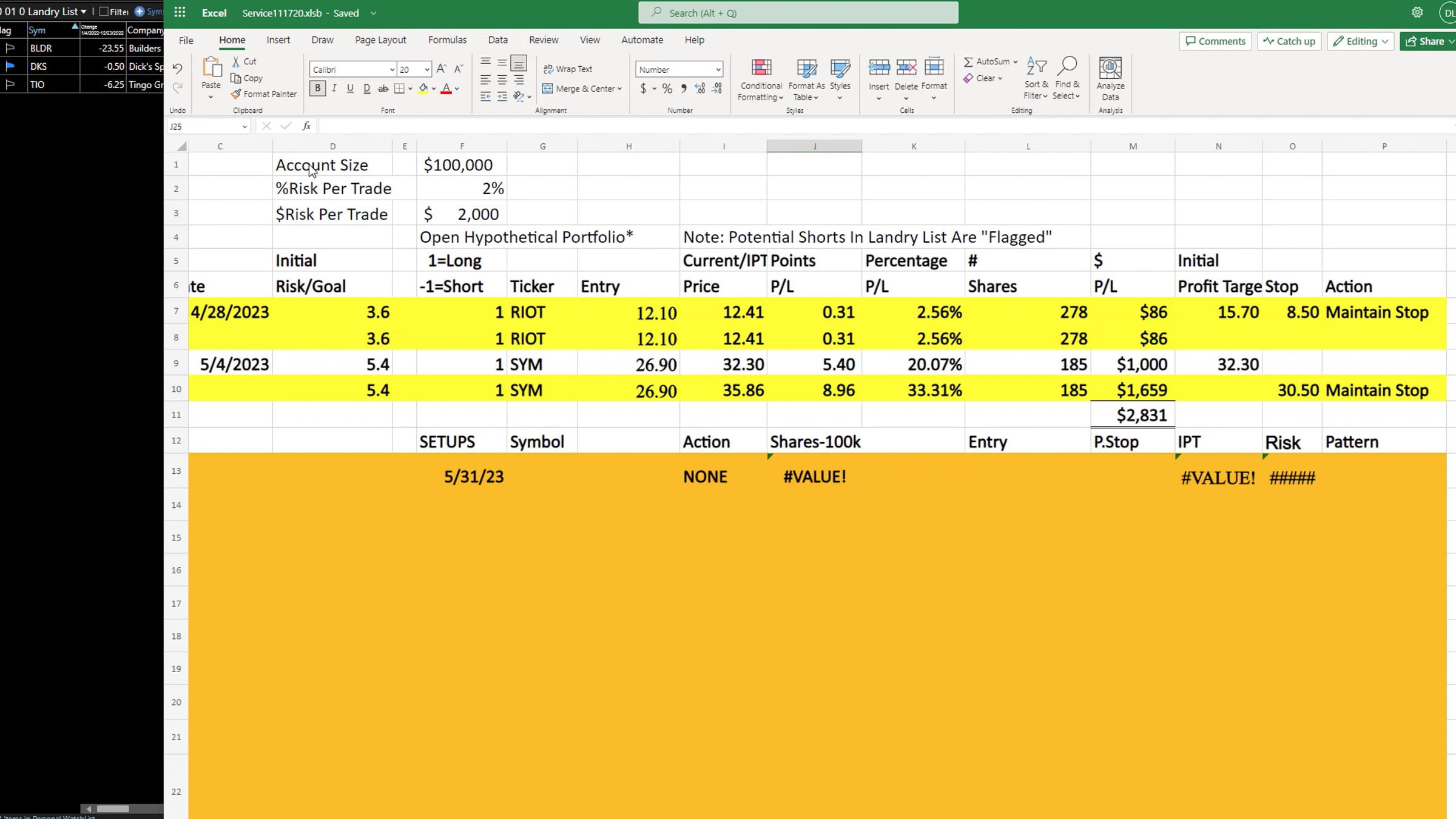
Task: Click the Search box in the title bar
Action: click(798, 13)
